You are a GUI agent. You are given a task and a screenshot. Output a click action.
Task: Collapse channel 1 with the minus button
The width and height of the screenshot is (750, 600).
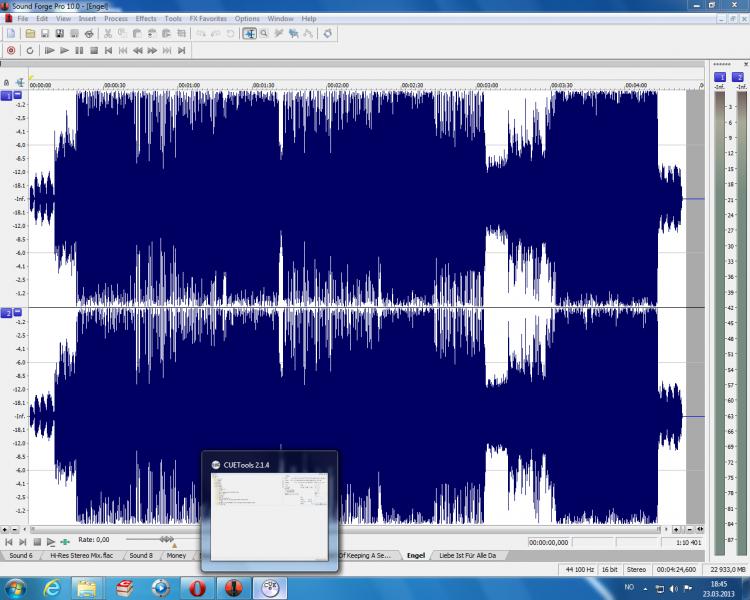[x=17, y=95]
